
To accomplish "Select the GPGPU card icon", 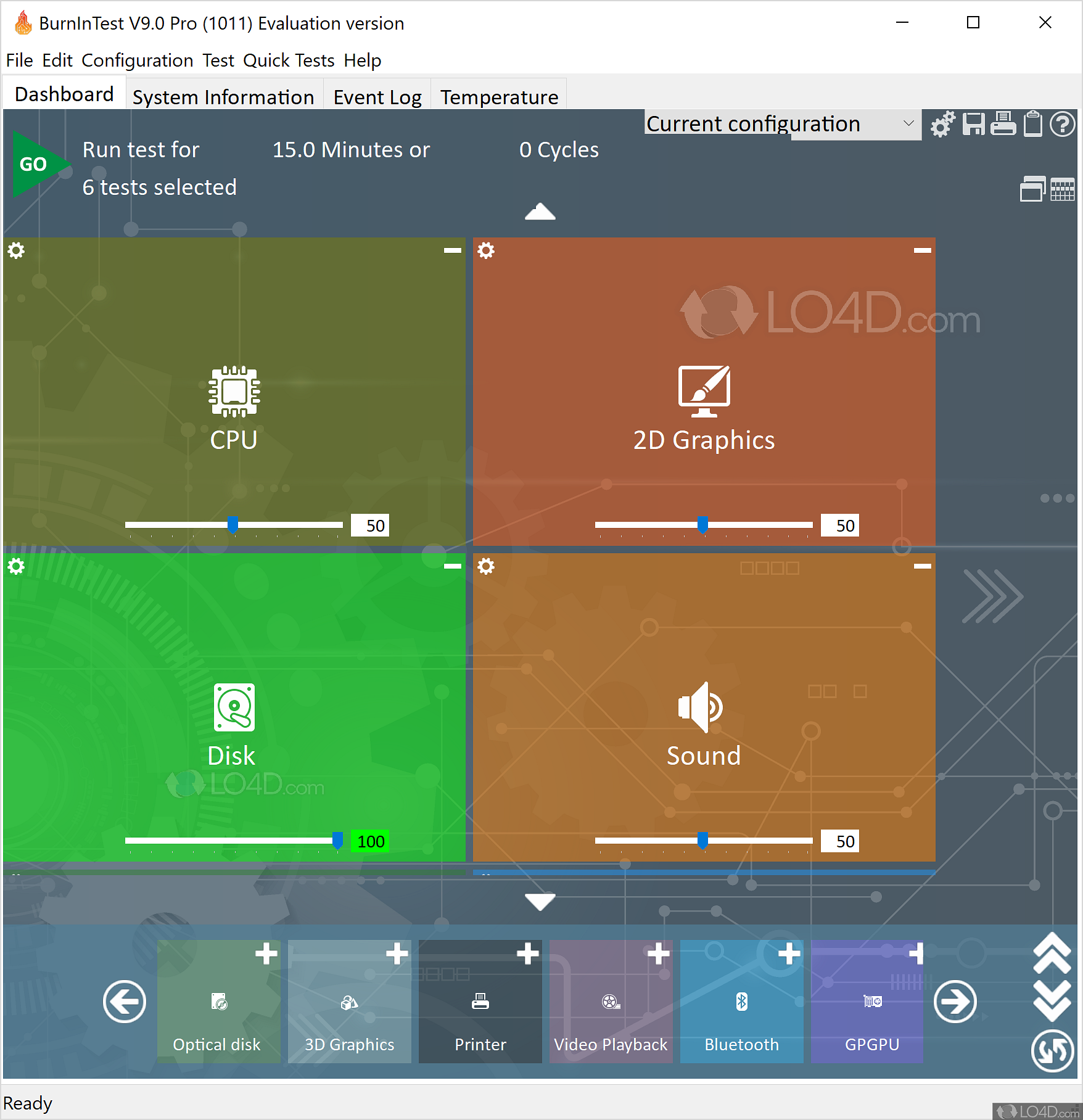I will (873, 1001).
